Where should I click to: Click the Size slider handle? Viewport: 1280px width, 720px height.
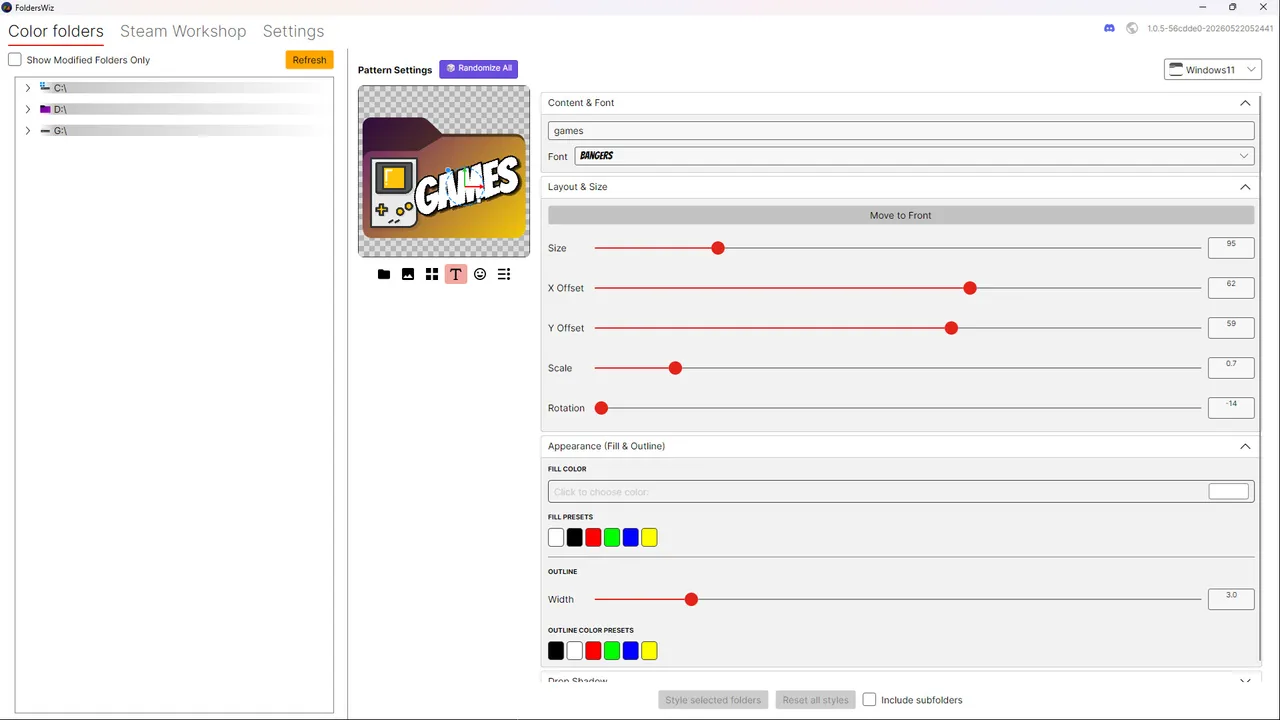coord(718,248)
